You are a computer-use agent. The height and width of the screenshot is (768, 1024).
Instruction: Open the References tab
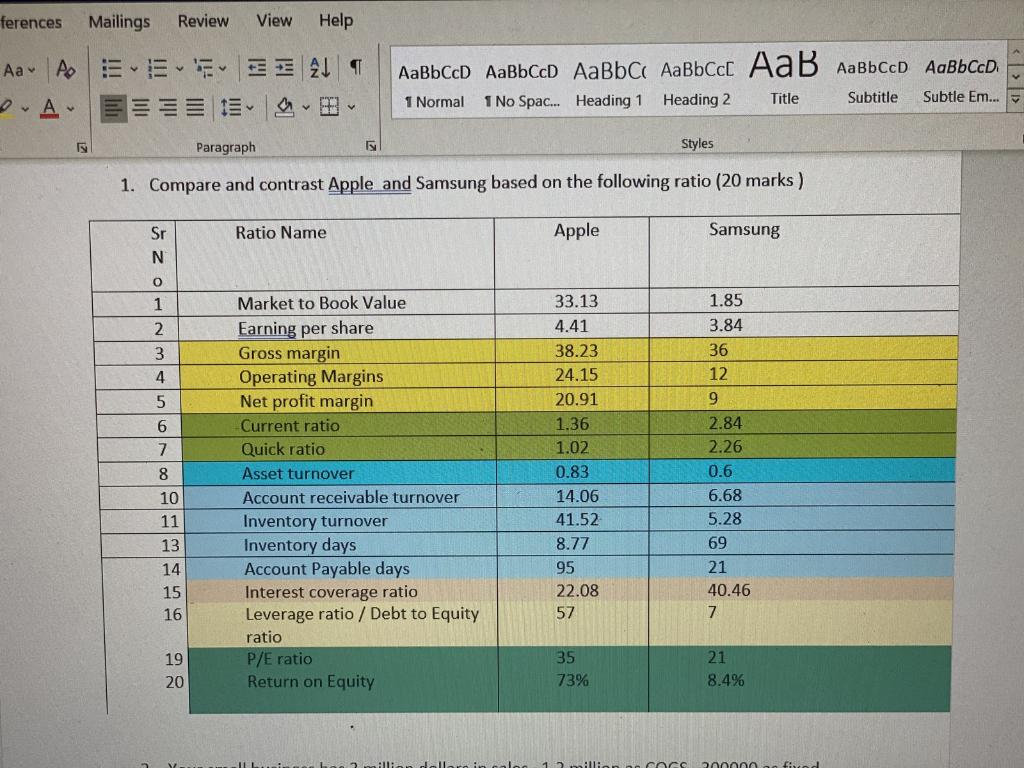tap(31, 22)
